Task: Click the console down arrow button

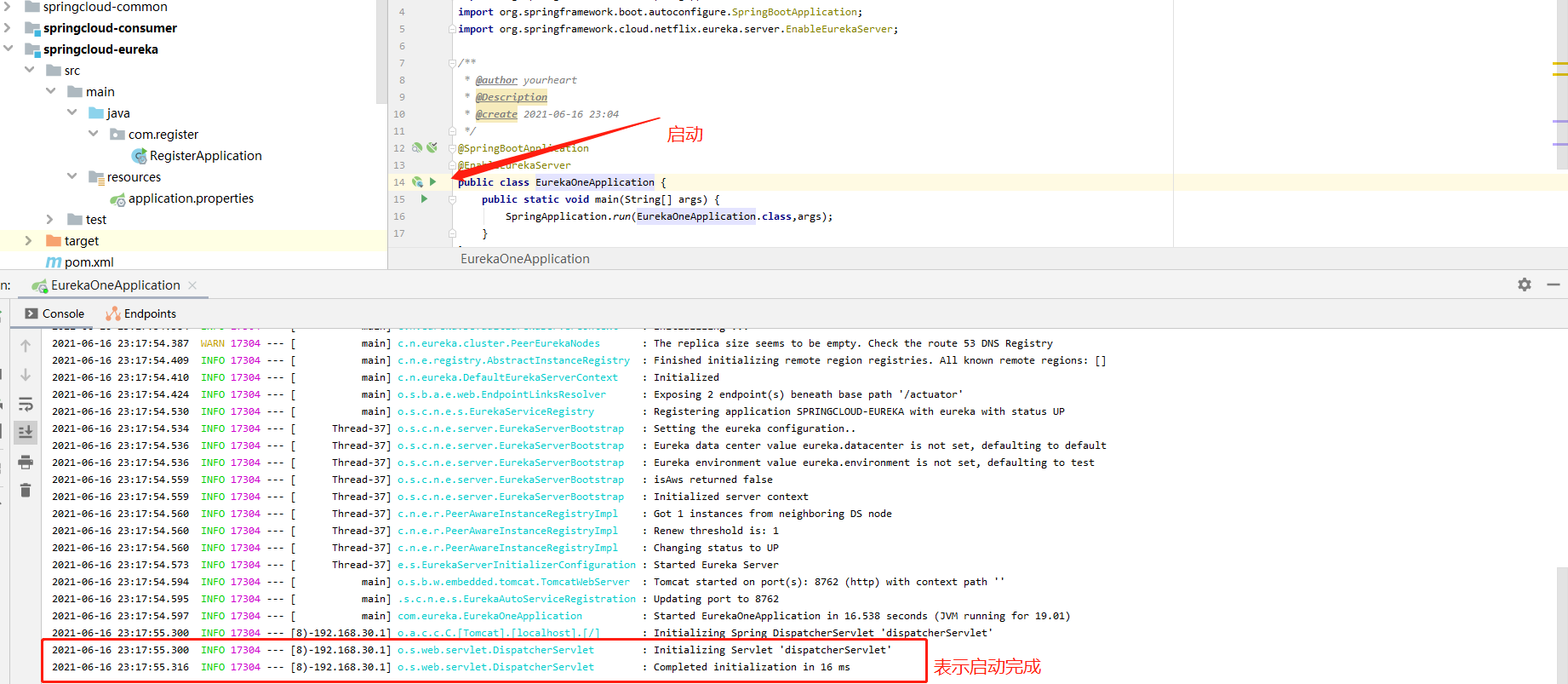Action: point(26,375)
